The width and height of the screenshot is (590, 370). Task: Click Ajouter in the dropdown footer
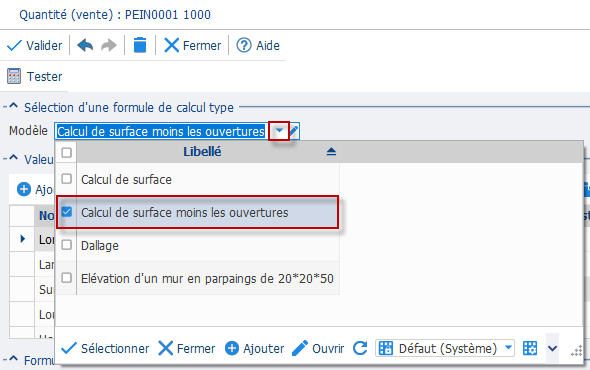254,348
